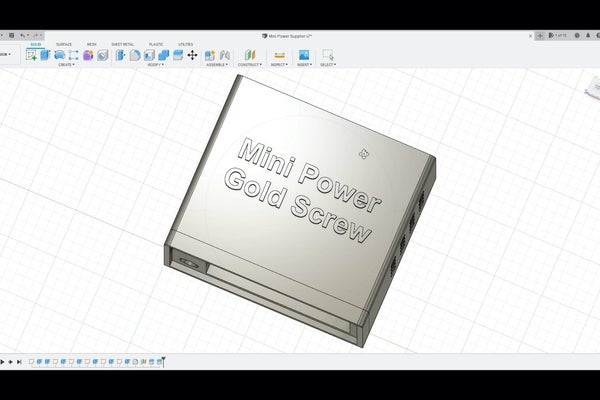This screenshot has height=400, width=600.
Task: Expand the ASSEMBLE dropdown menu
Action: point(217,65)
